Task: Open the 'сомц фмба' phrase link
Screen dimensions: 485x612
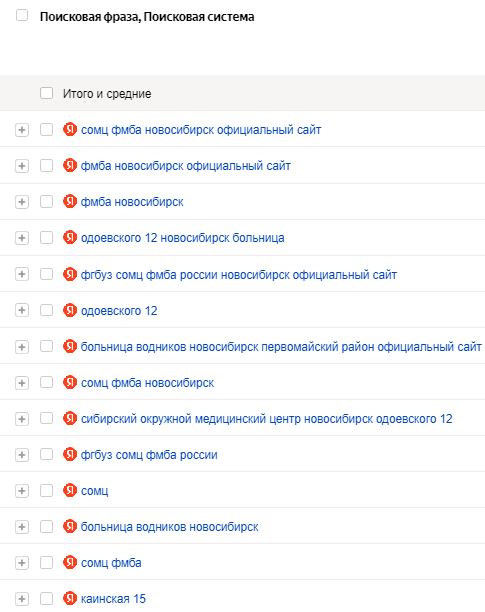Action: point(111,563)
